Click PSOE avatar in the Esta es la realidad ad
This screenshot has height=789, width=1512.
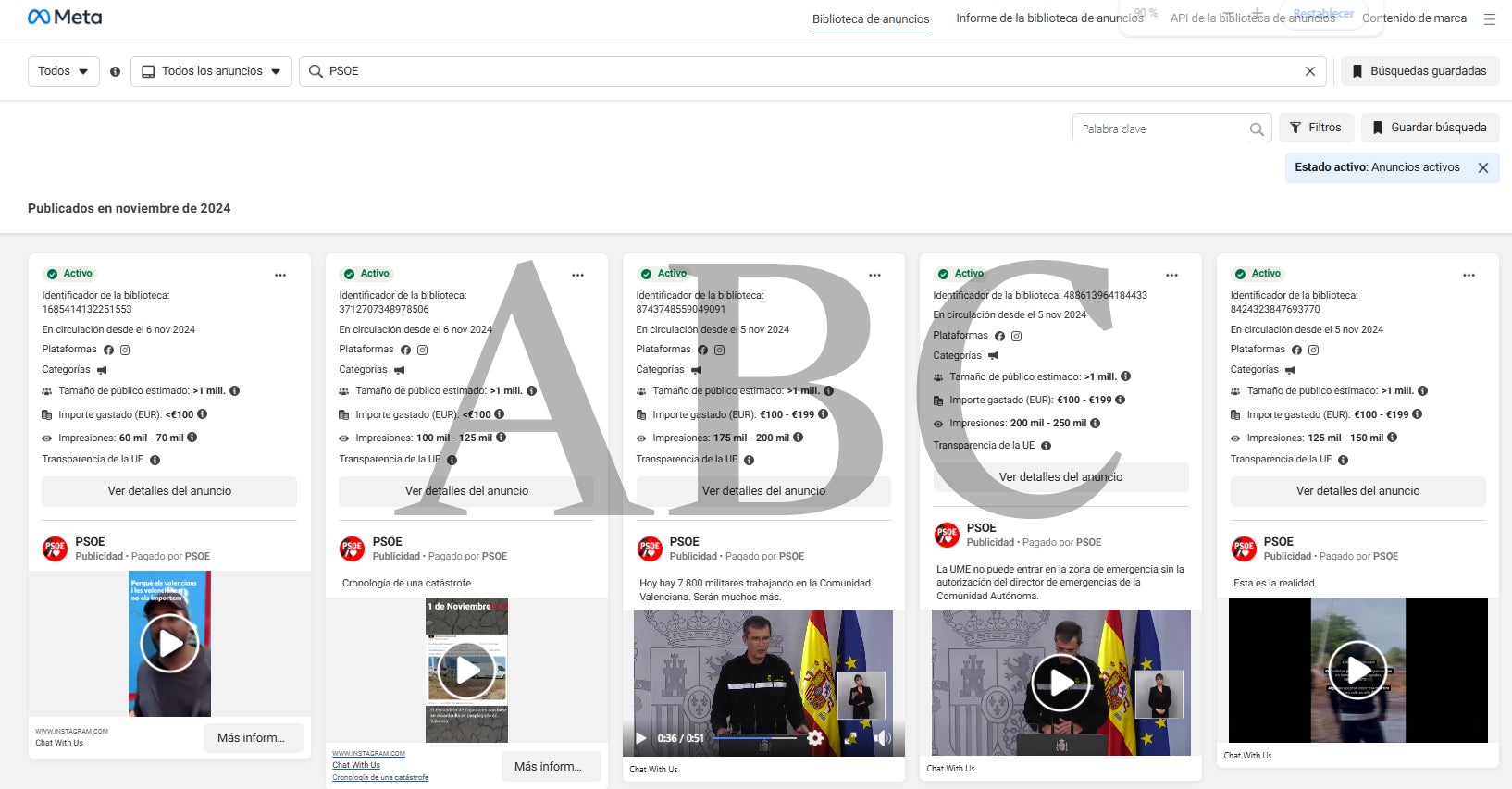point(1244,549)
